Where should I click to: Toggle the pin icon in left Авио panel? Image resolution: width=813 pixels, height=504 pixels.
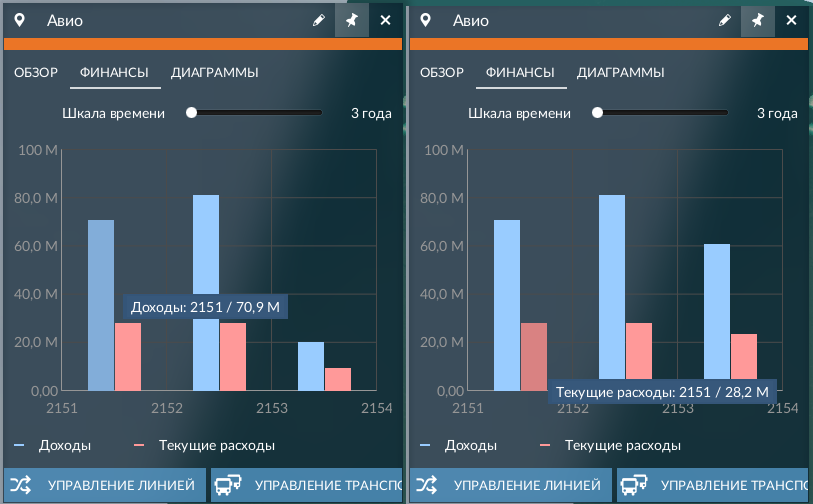tap(352, 20)
